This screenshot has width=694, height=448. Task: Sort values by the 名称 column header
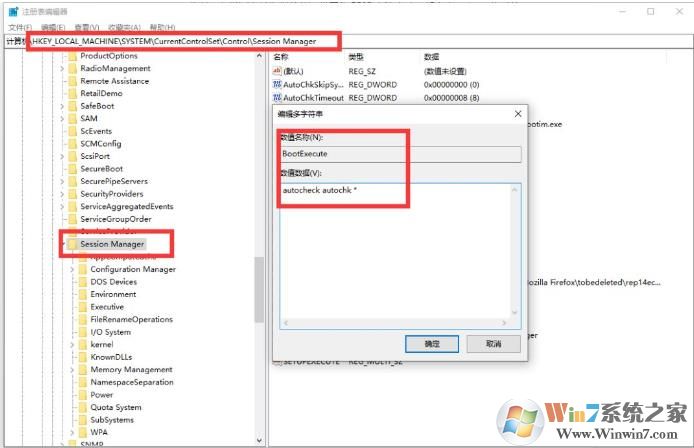pyautogui.click(x=281, y=57)
